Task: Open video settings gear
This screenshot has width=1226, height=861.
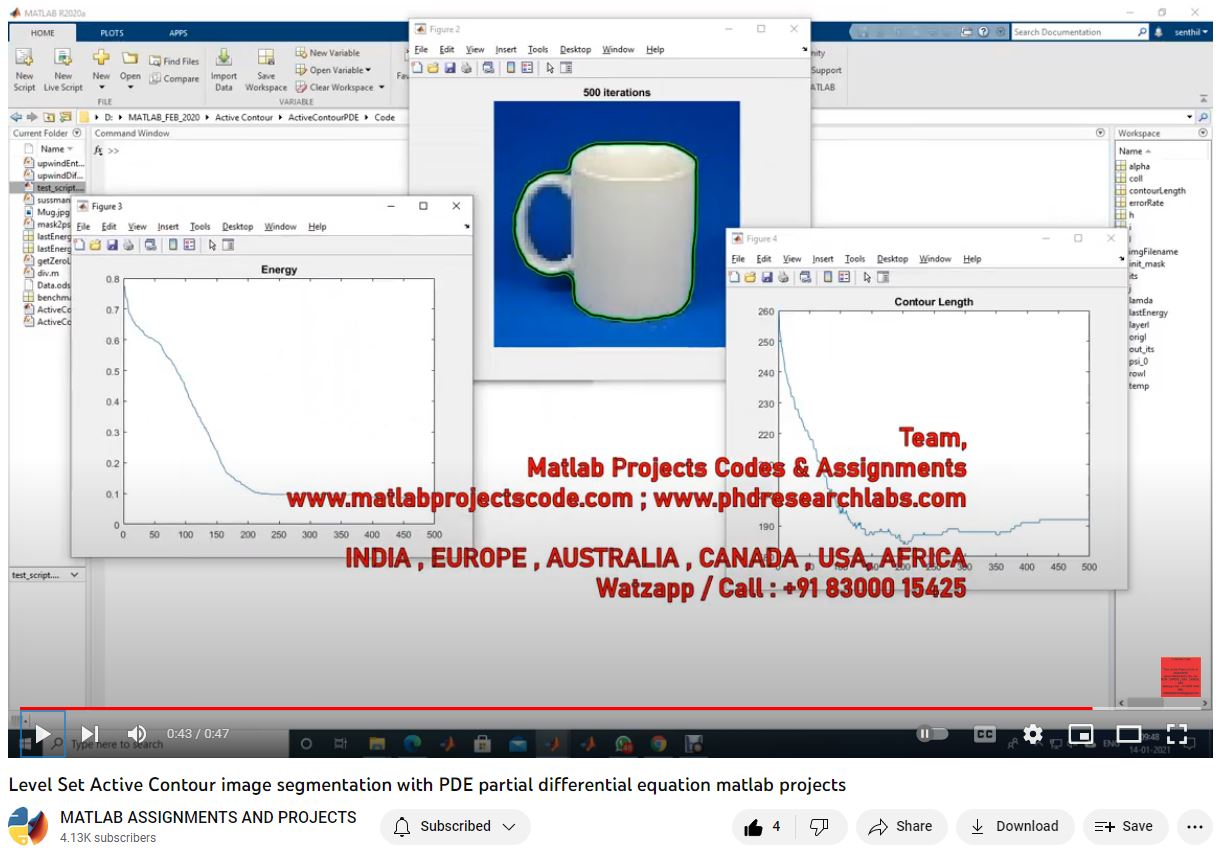Action: point(1033,734)
